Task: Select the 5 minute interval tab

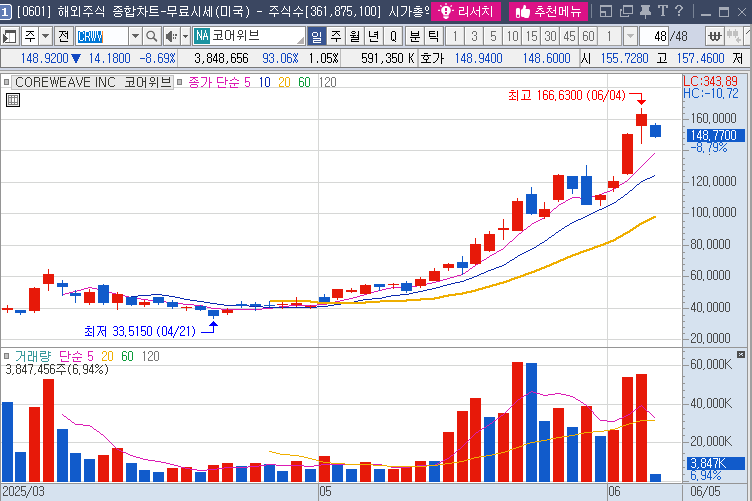Action: [x=492, y=36]
